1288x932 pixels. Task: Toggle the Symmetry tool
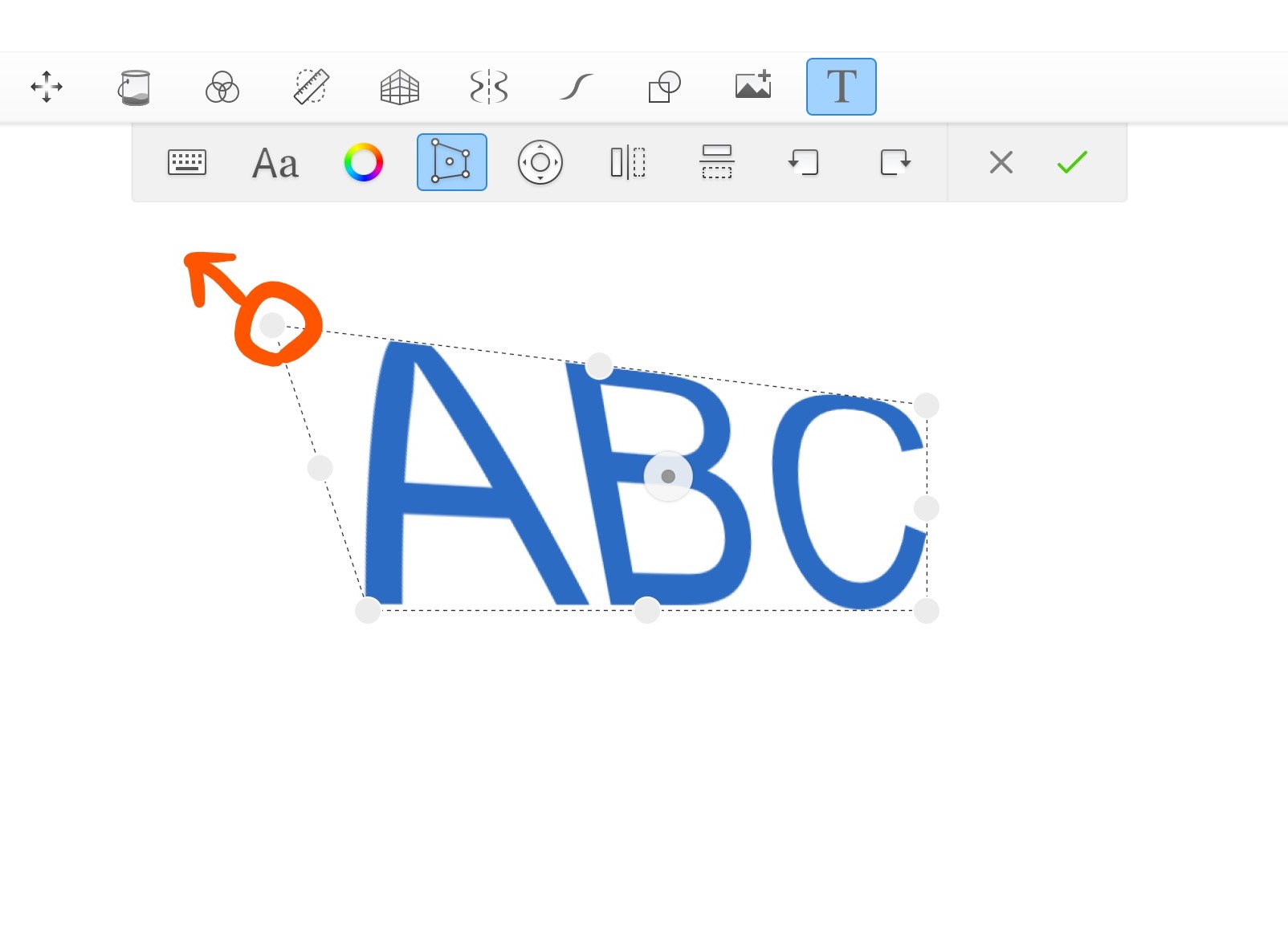488,87
